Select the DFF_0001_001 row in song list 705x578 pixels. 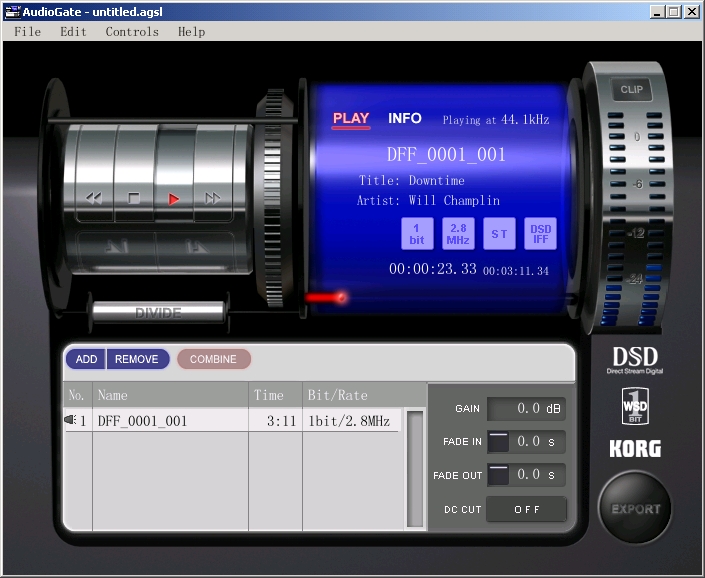(x=232, y=420)
